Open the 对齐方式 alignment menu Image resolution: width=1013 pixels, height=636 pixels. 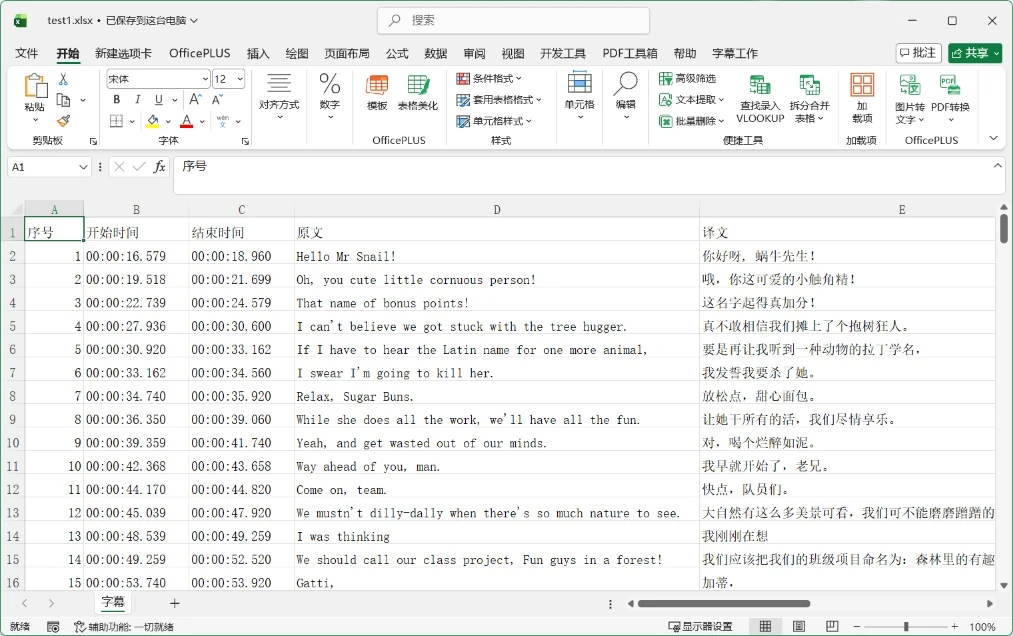279,96
